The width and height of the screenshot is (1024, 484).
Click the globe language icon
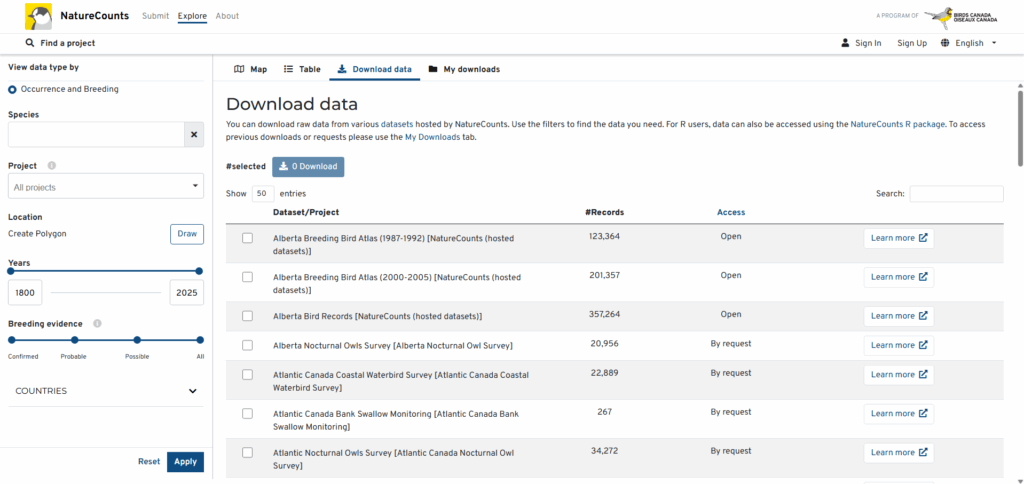tap(945, 43)
